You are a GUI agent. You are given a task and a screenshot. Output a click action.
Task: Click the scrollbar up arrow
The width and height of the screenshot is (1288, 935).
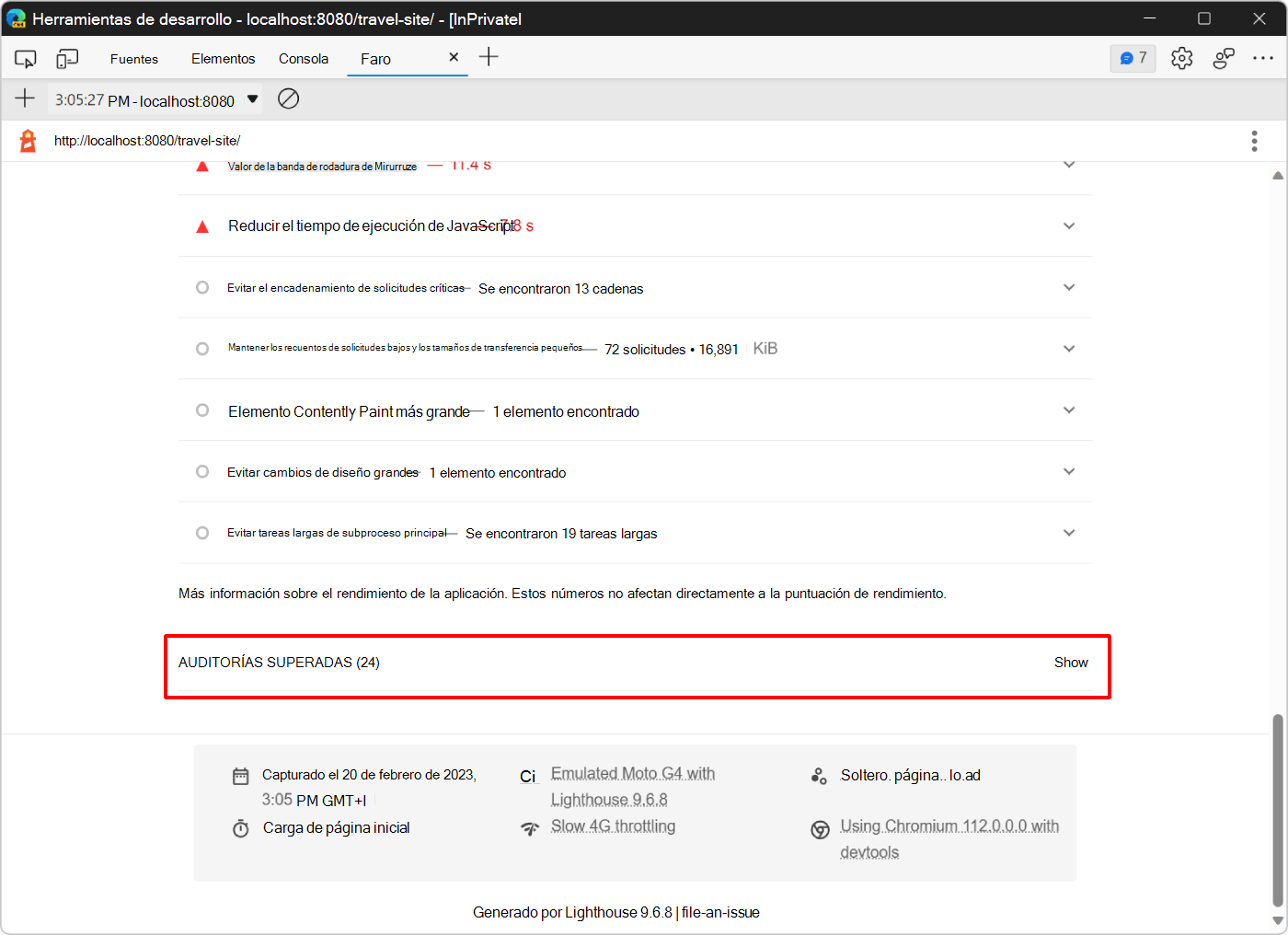[1277, 175]
